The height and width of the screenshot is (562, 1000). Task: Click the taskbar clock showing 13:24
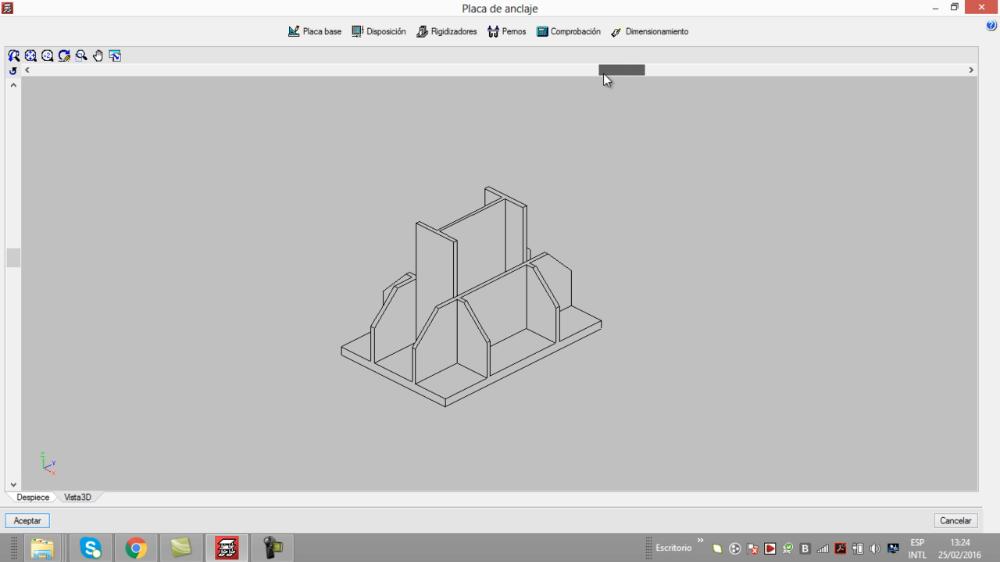pos(959,549)
